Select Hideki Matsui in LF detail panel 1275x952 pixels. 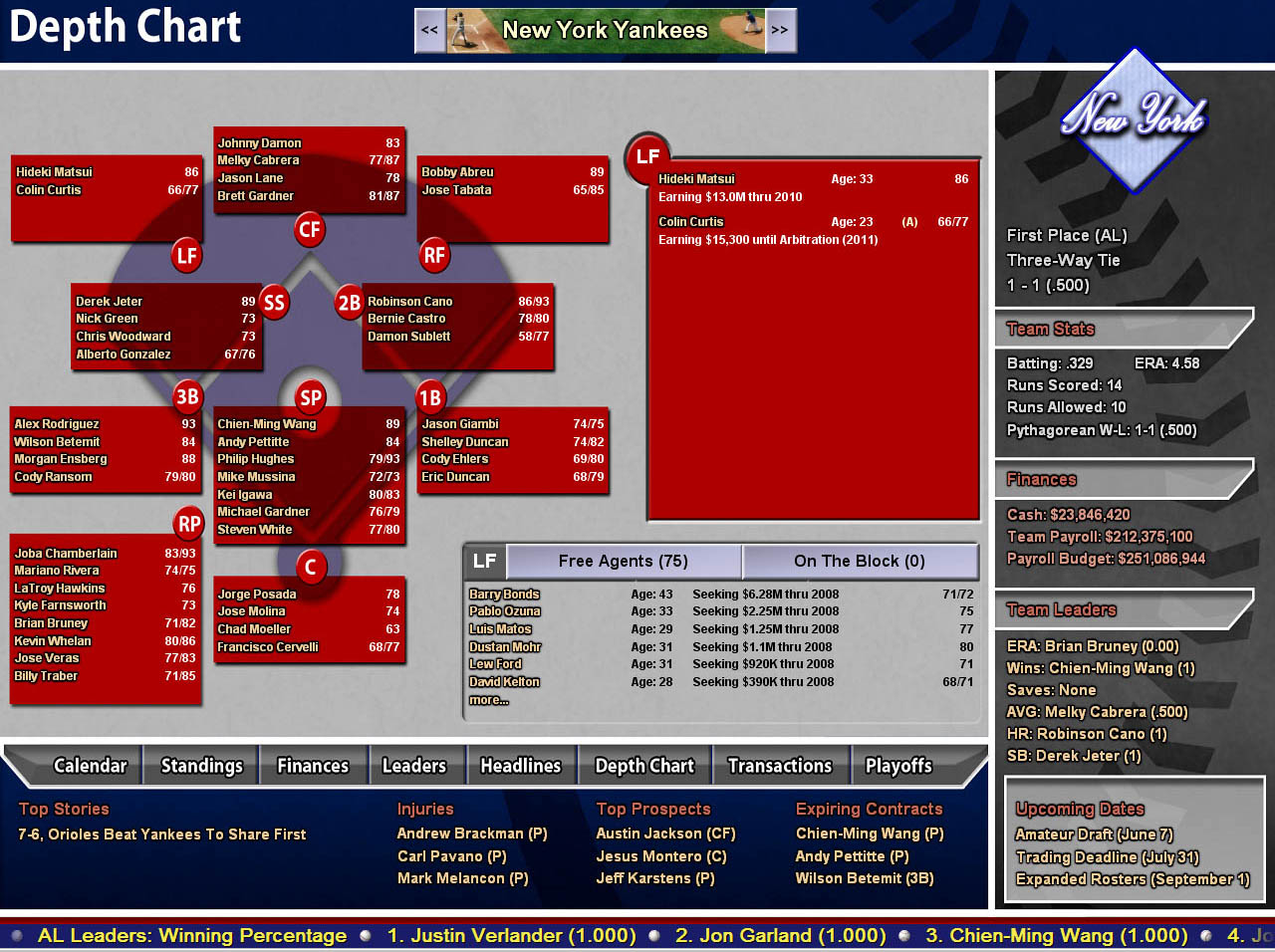(696, 179)
